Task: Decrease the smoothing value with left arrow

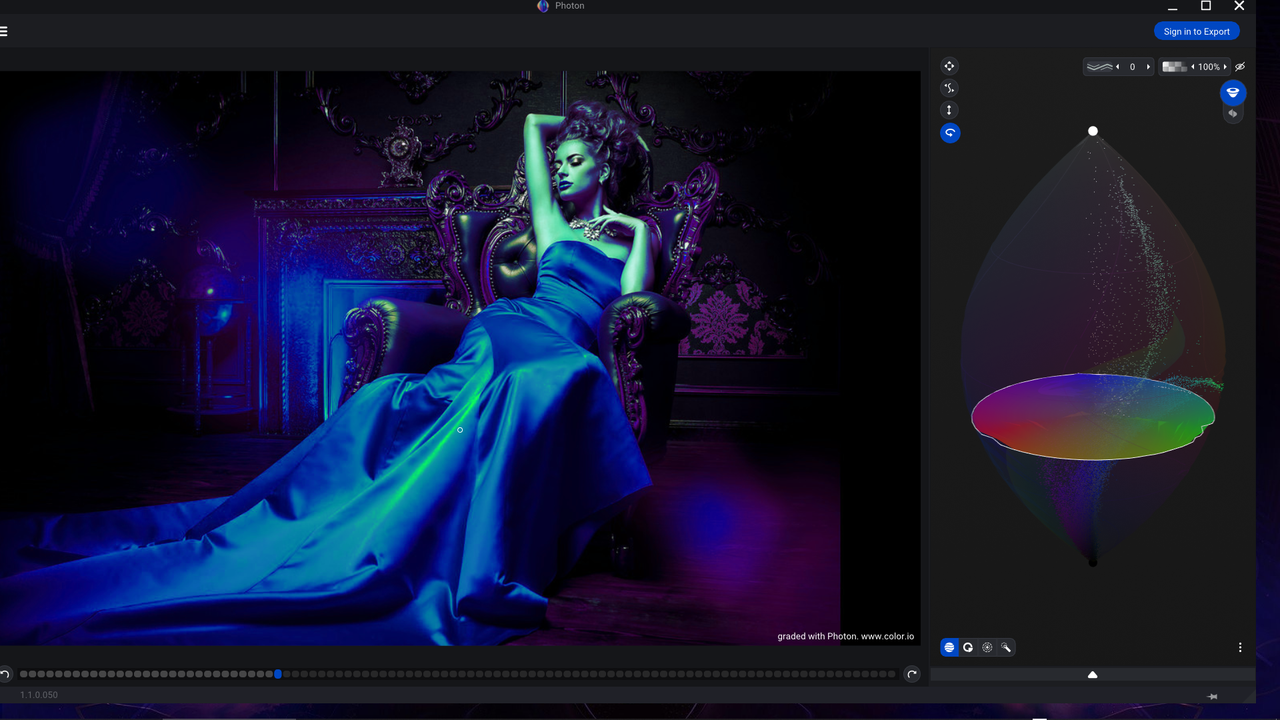Action: 1118,67
